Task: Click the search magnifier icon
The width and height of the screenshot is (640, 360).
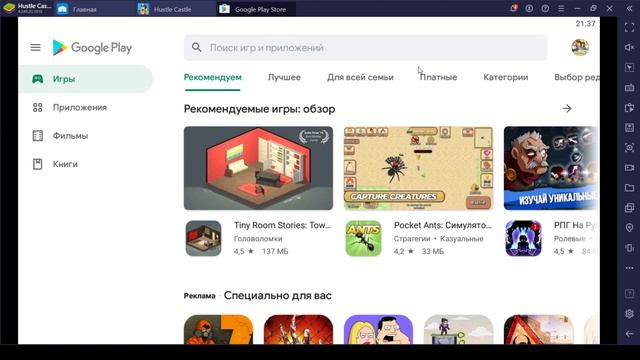Action: pos(197,47)
